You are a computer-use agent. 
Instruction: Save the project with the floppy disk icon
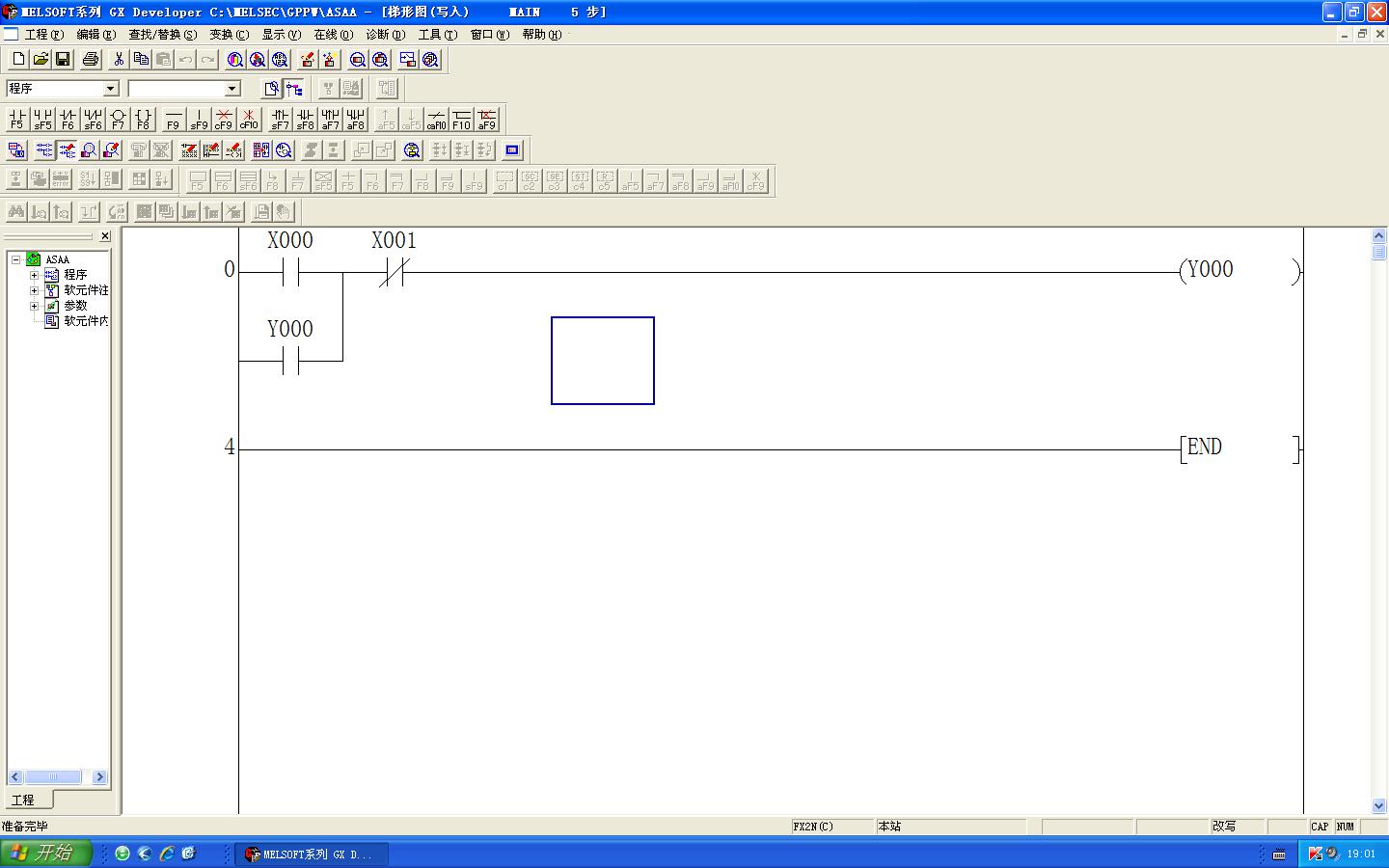(x=63, y=60)
